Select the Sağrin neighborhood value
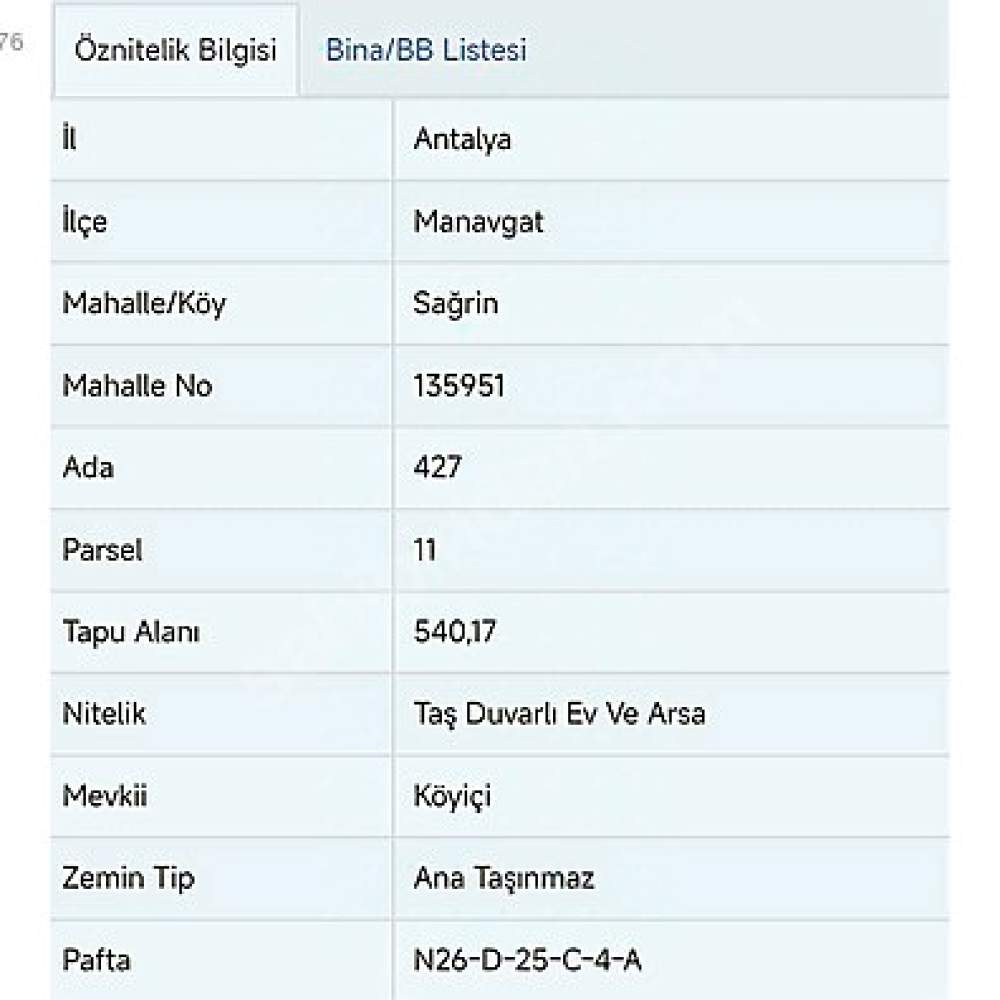This screenshot has height=1000, width=1000. pos(455,304)
